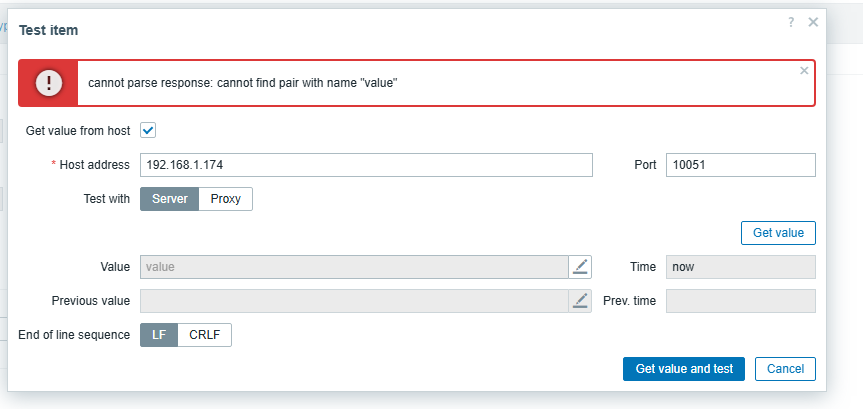Dismiss the error message banner
Image resolution: width=863 pixels, height=409 pixels.
click(804, 71)
